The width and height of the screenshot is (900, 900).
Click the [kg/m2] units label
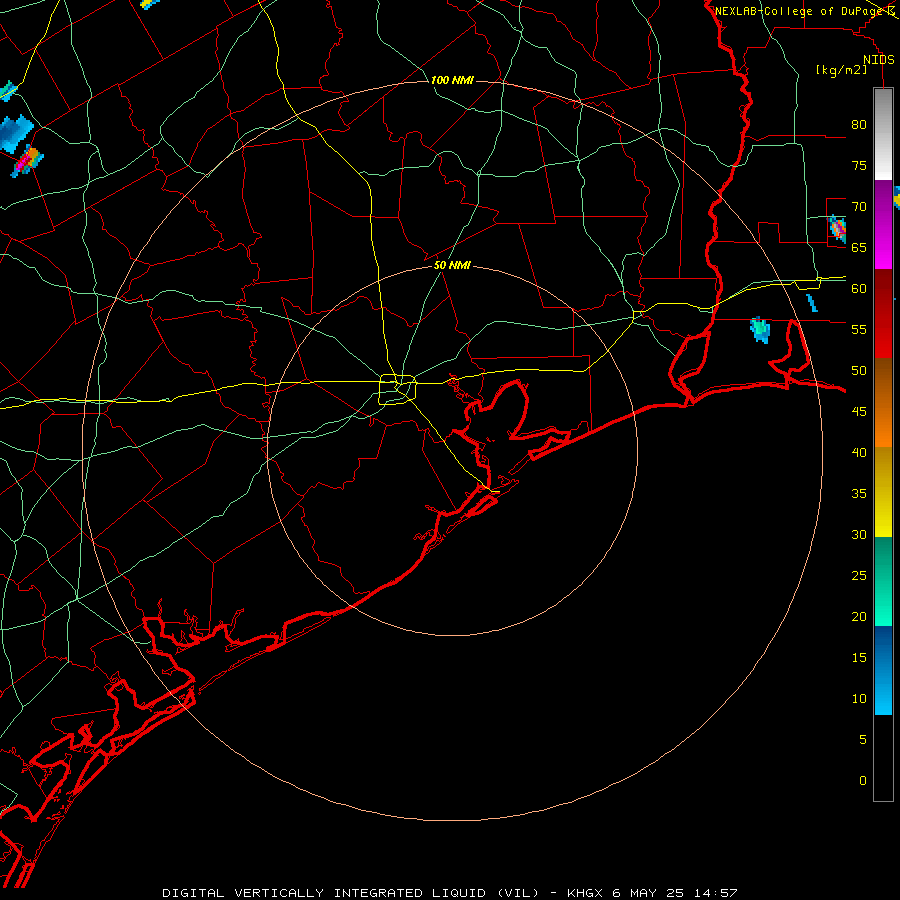841,70
